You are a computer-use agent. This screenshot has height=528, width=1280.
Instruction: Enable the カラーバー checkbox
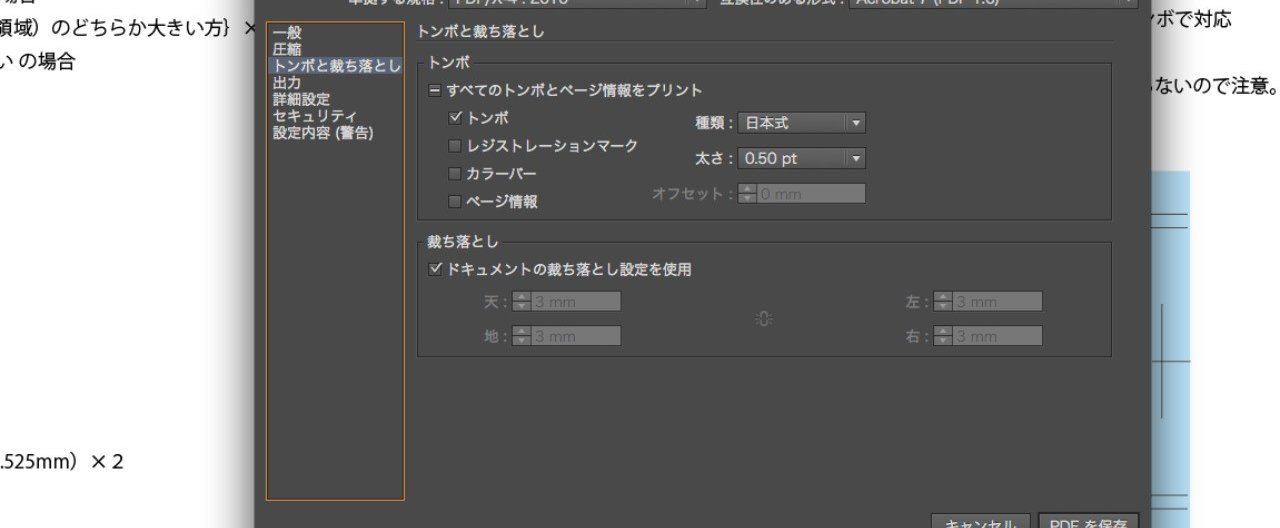pos(455,174)
